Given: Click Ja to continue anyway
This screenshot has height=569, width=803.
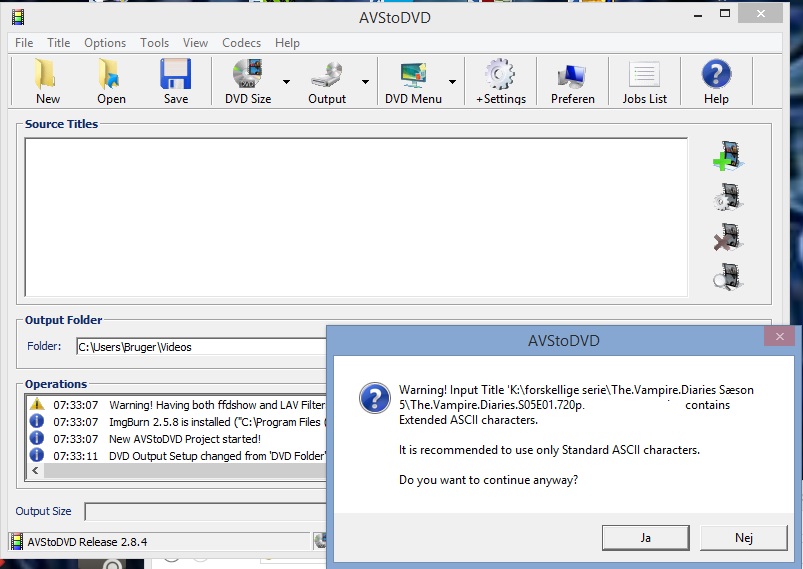Looking at the screenshot, I should pos(645,538).
